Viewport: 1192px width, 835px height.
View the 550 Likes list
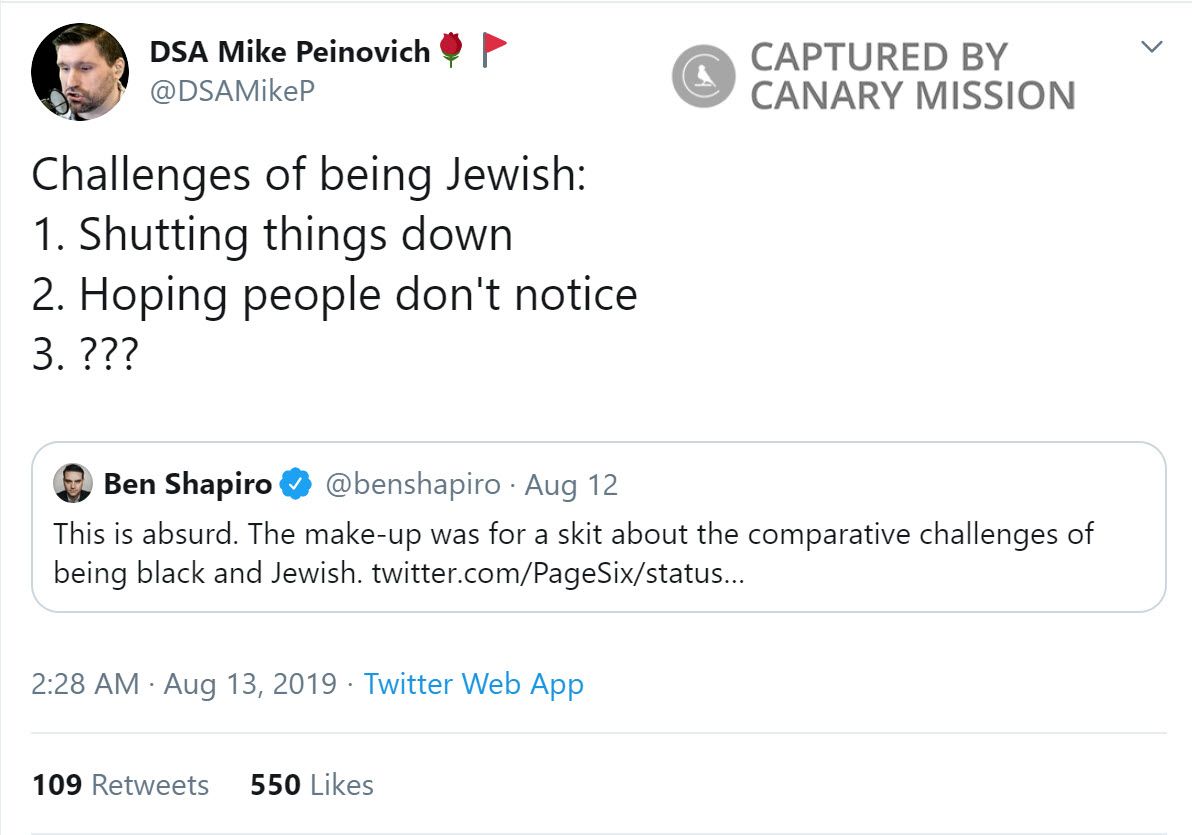pyautogui.click(x=312, y=785)
